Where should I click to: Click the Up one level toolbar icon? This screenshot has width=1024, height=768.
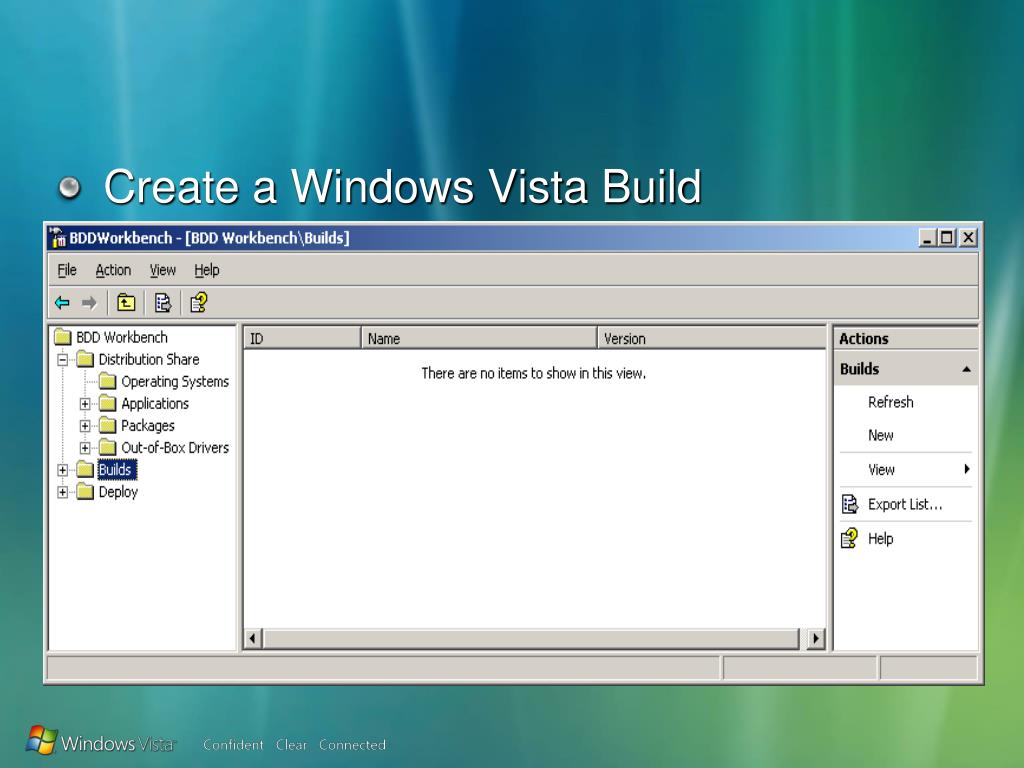(x=125, y=302)
